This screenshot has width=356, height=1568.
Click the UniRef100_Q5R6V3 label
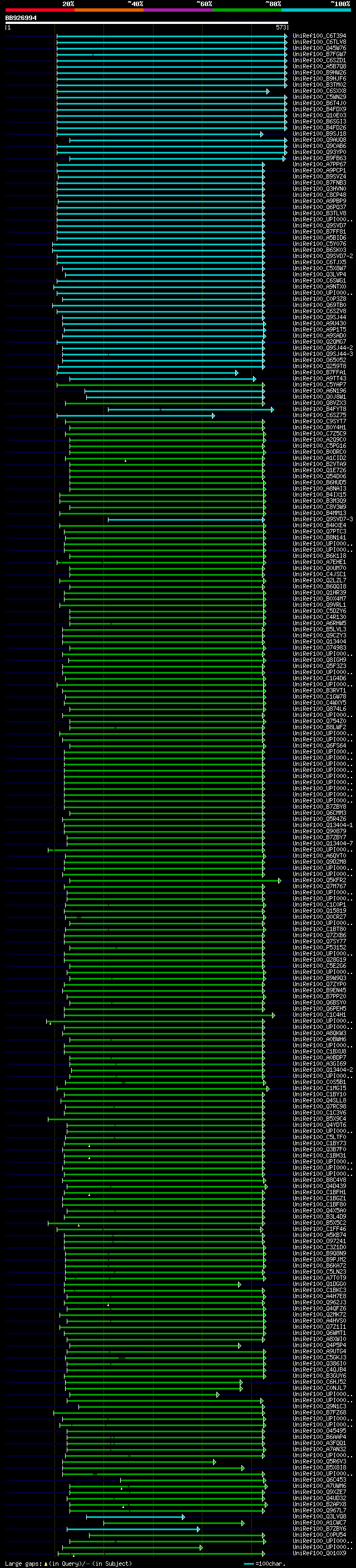click(319, 1462)
